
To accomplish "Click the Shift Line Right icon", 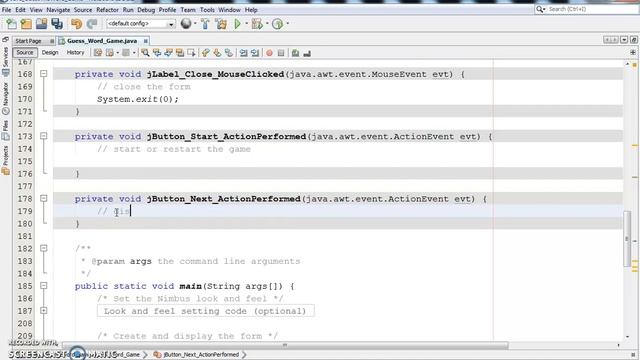I will point(255,53).
